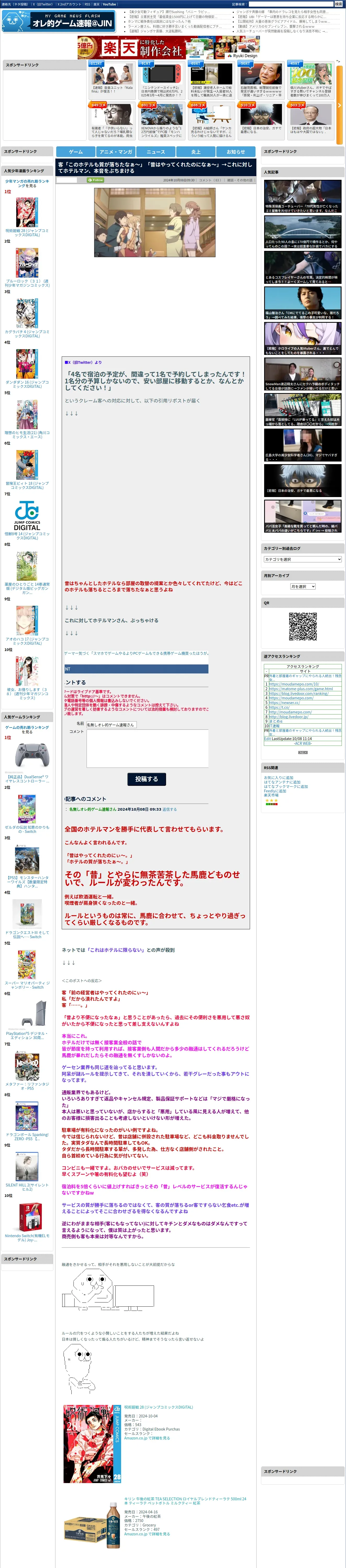Click the -ACR WEB- text link
Image resolution: width=346 pixels, height=1568 pixels.
303,743
